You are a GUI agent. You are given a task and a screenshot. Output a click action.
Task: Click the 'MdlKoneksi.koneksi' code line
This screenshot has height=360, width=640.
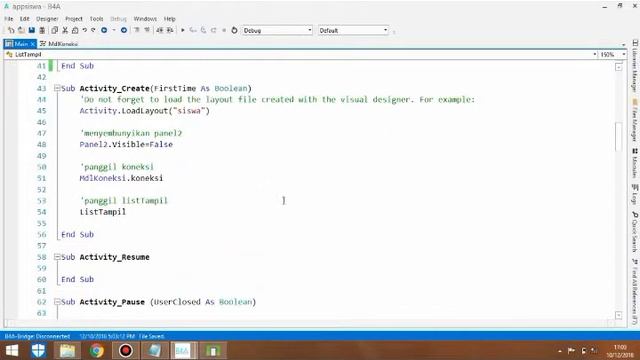click(x=121, y=178)
